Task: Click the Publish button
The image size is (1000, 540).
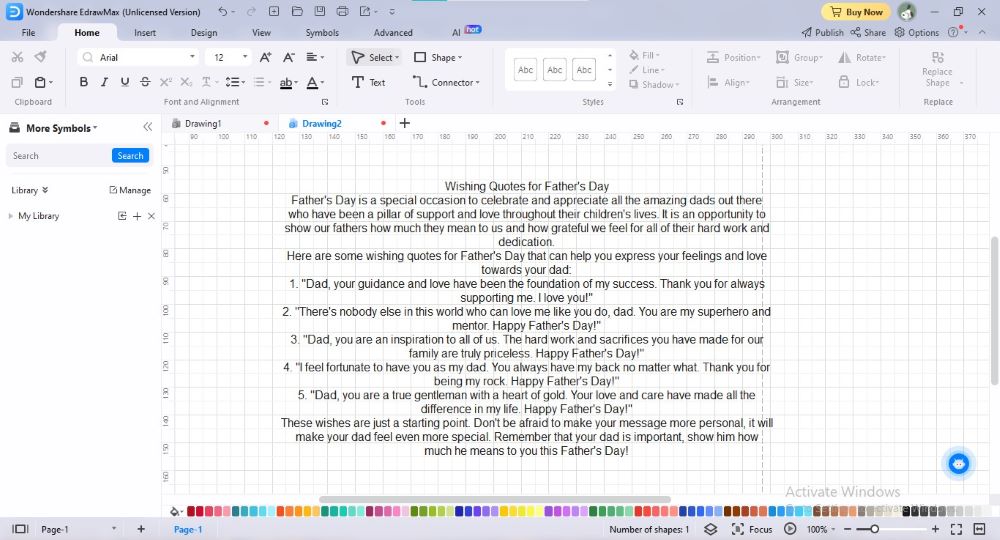Action: [x=822, y=32]
